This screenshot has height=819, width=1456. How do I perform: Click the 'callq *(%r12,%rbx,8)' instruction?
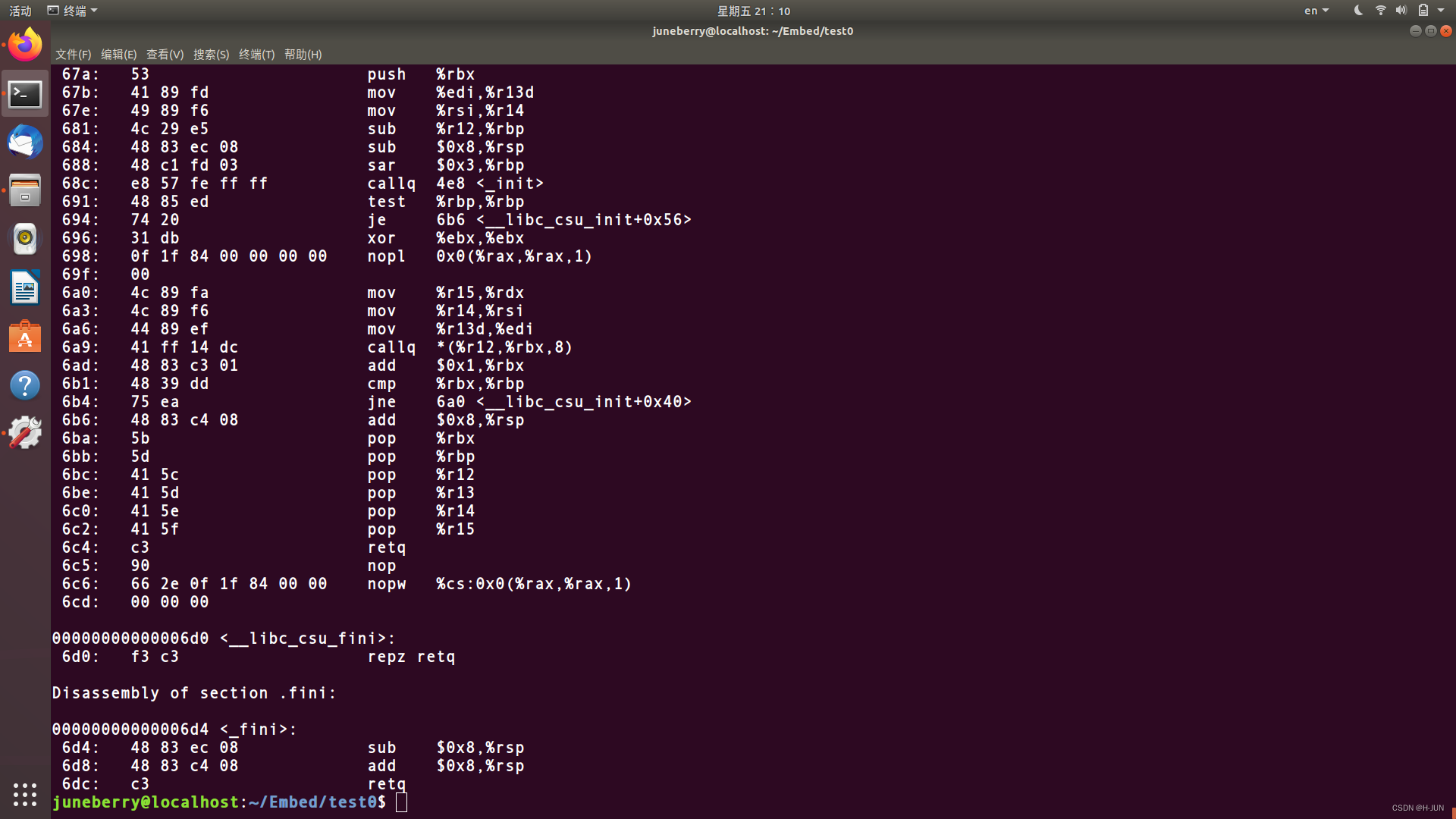(470, 347)
